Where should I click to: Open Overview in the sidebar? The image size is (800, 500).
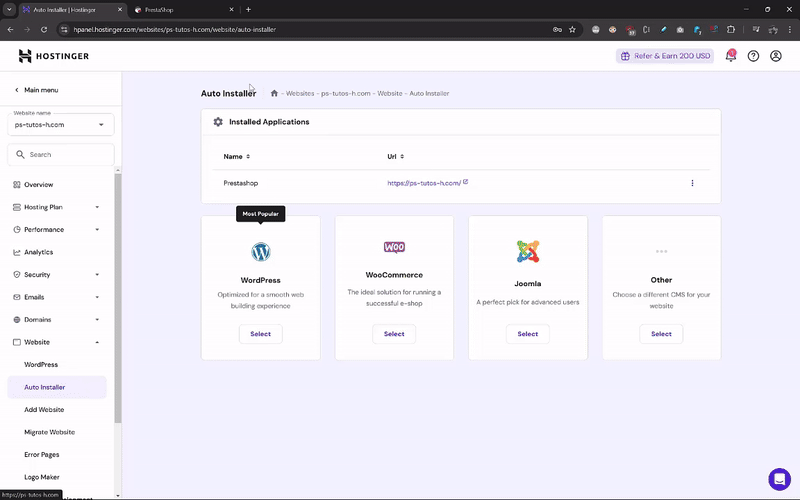(x=38, y=185)
